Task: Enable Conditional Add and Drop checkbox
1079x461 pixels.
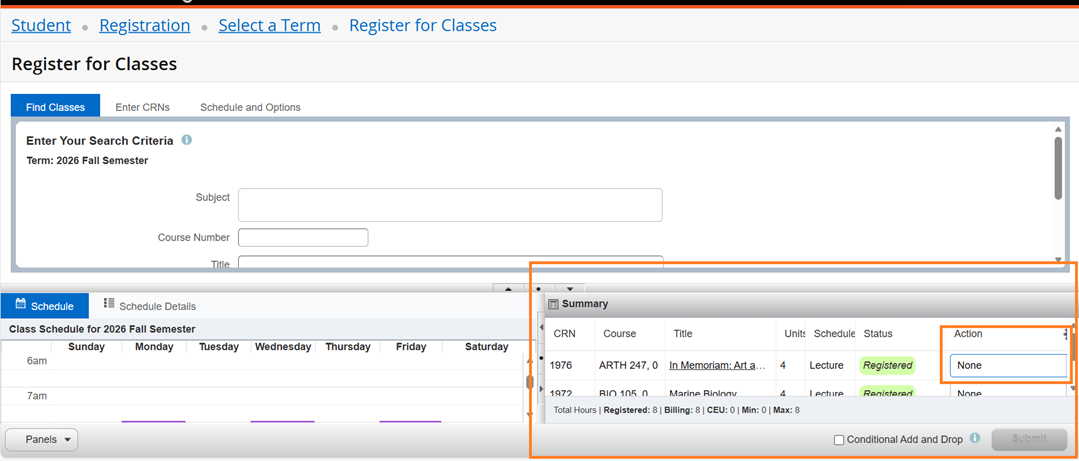Action: pos(838,440)
